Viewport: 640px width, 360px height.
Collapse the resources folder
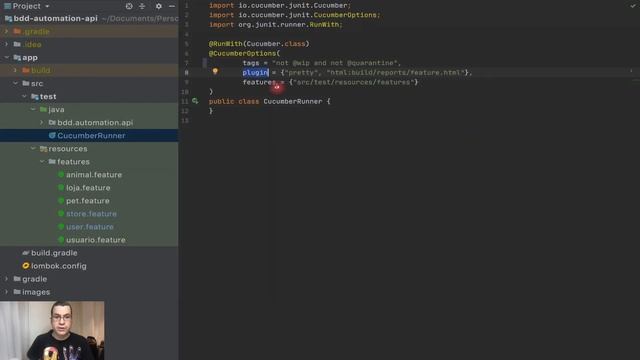(x=33, y=149)
